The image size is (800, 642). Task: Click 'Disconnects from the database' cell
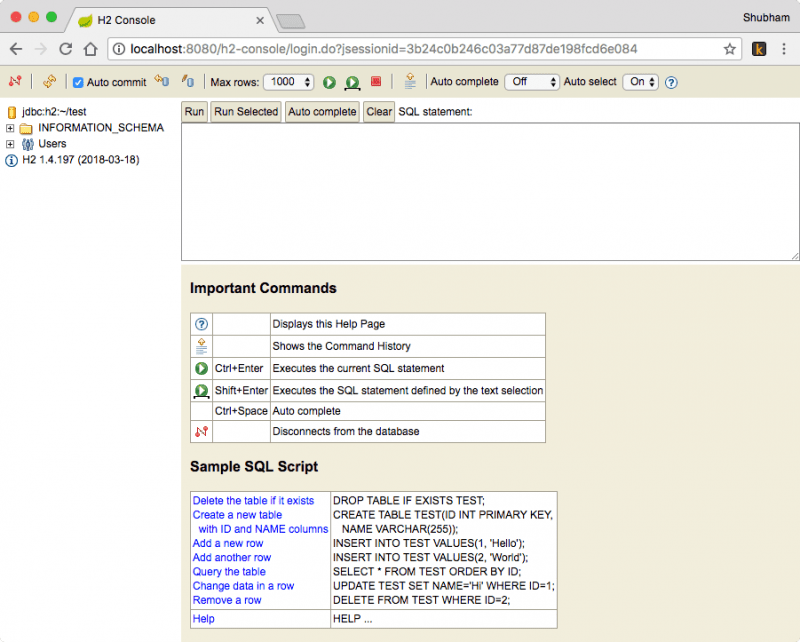[x=408, y=431]
